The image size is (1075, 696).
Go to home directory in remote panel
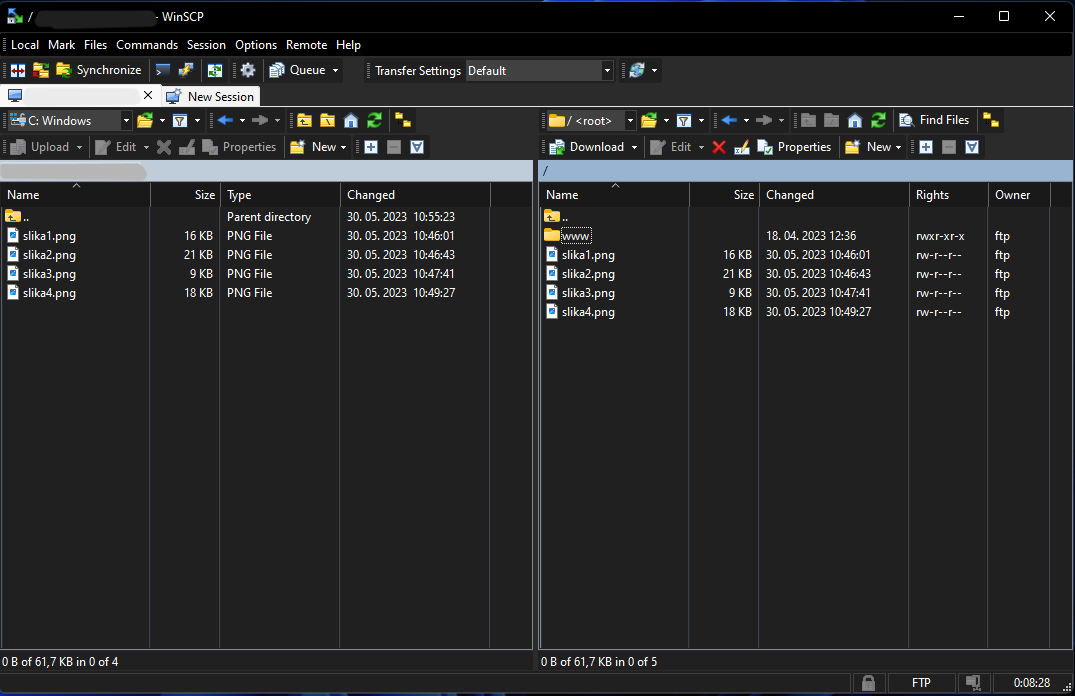(x=855, y=121)
